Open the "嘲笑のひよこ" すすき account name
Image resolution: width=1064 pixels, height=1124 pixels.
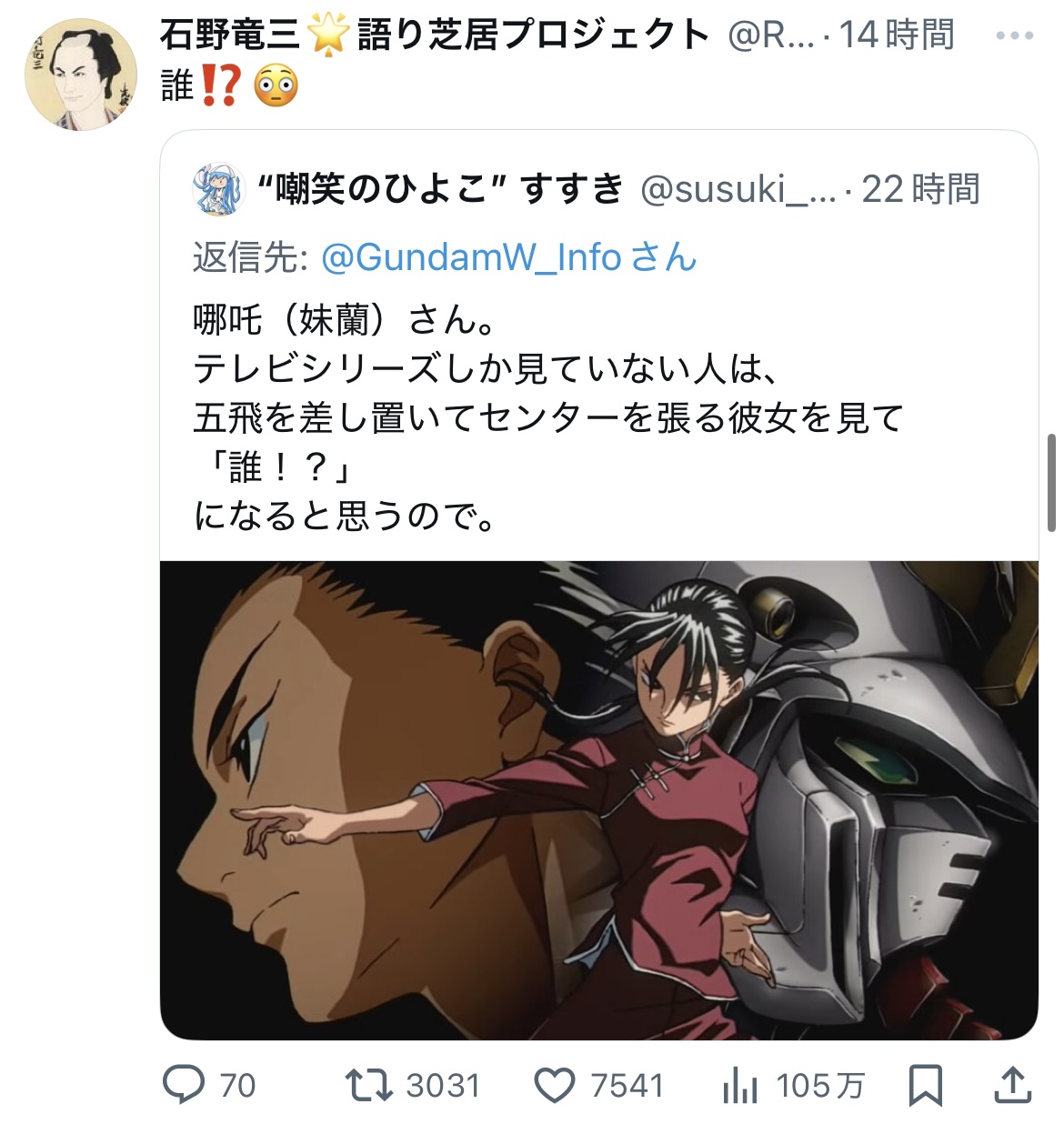click(440, 189)
